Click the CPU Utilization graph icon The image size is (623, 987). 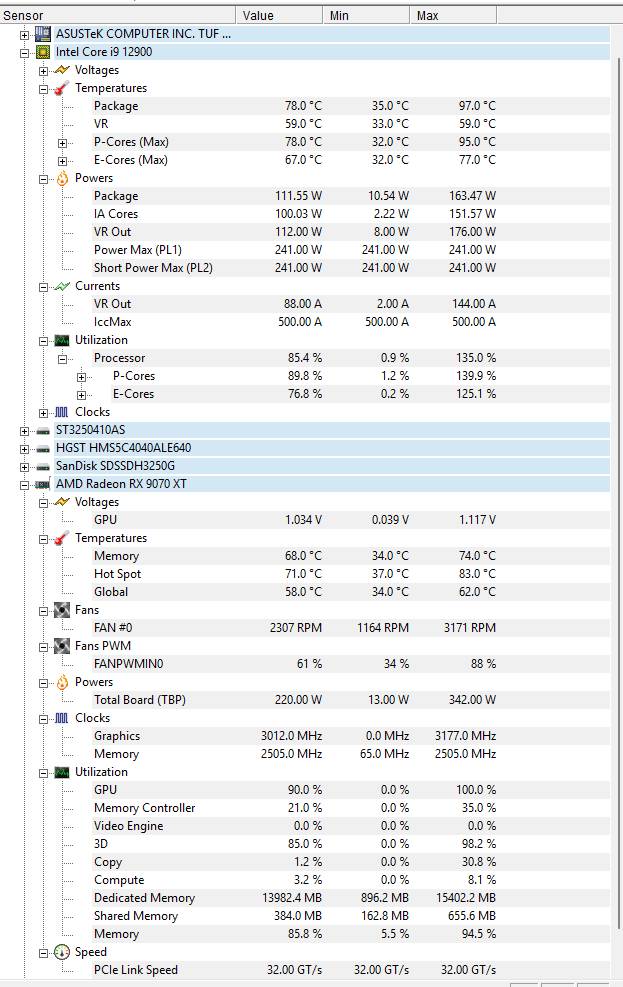pyautogui.click(x=62, y=341)
